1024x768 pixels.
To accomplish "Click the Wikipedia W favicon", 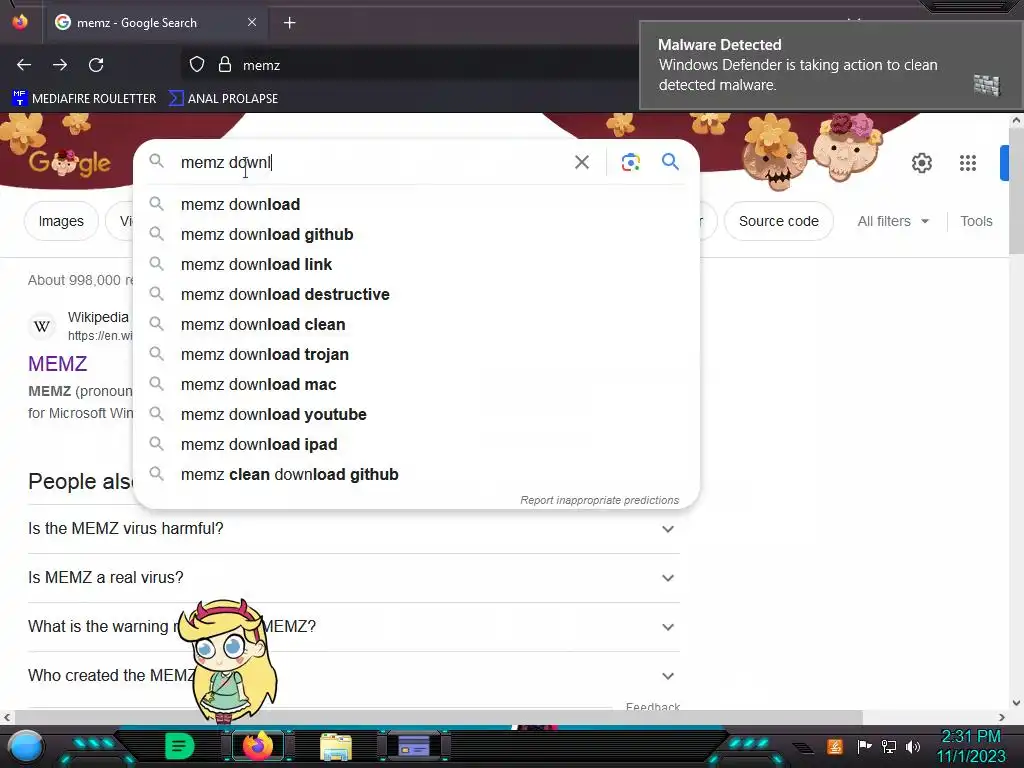I will point(42,326).
